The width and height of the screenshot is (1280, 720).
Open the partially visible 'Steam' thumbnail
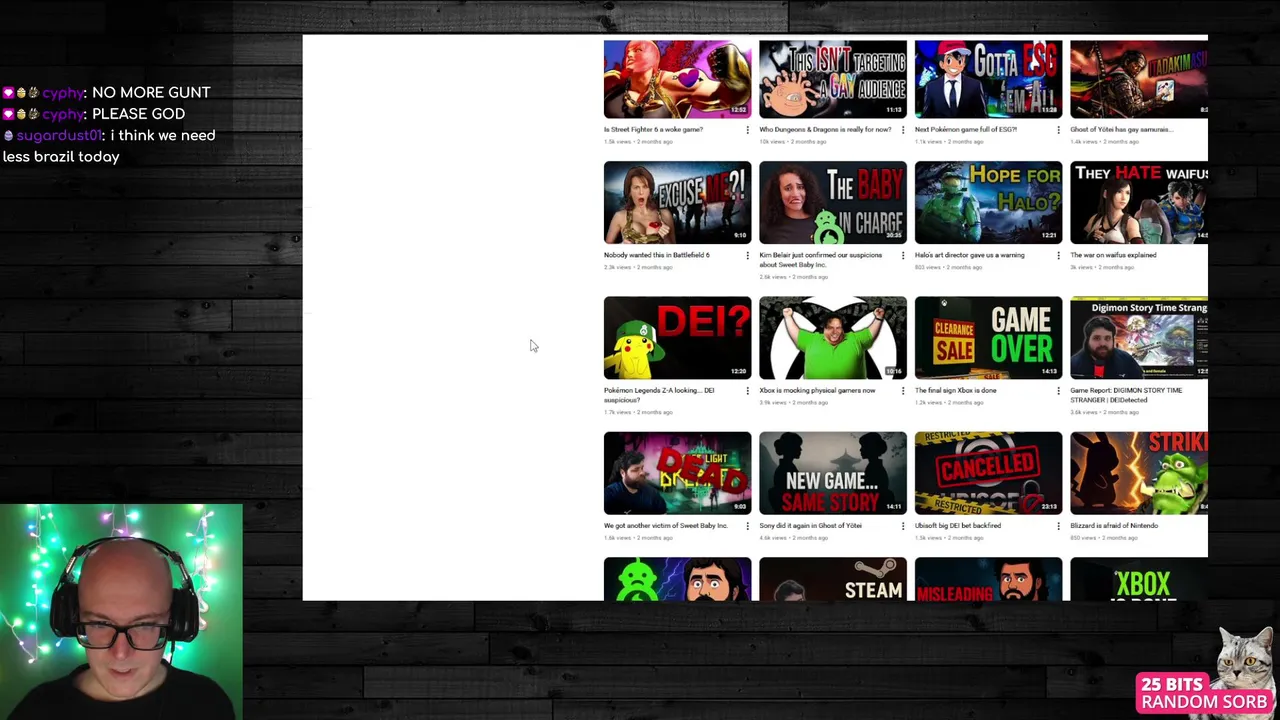(833, 579)
